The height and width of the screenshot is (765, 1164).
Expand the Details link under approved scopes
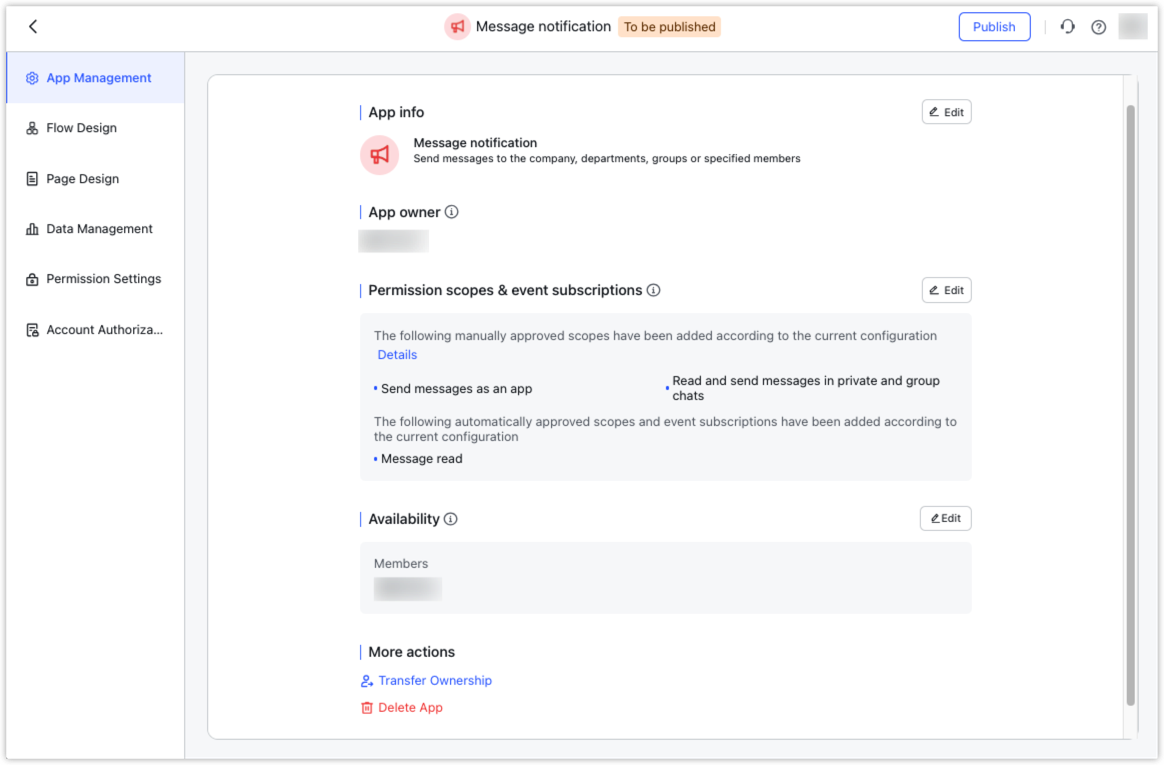click(397, 354)
